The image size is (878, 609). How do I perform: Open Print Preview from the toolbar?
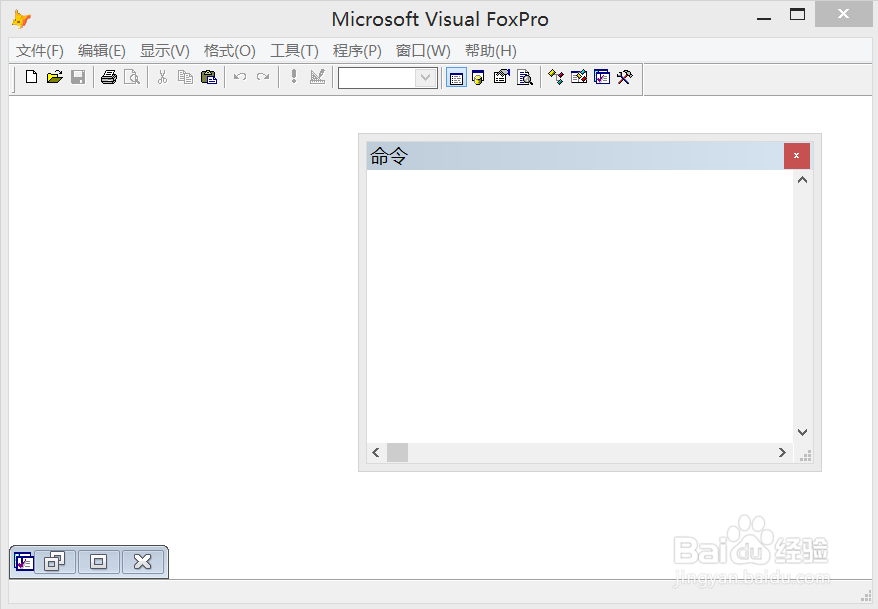pyautogui.click(x=132, y=77)
